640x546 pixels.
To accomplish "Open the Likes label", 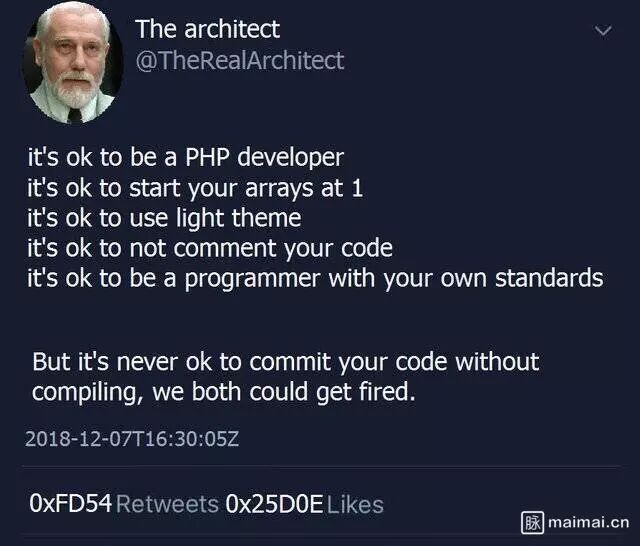I will [x=355, y=503].
